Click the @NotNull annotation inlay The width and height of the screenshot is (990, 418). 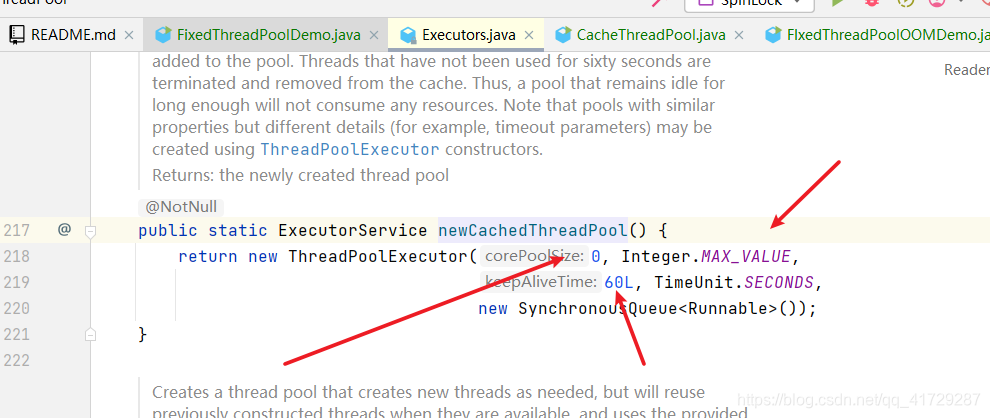[181, 207]
